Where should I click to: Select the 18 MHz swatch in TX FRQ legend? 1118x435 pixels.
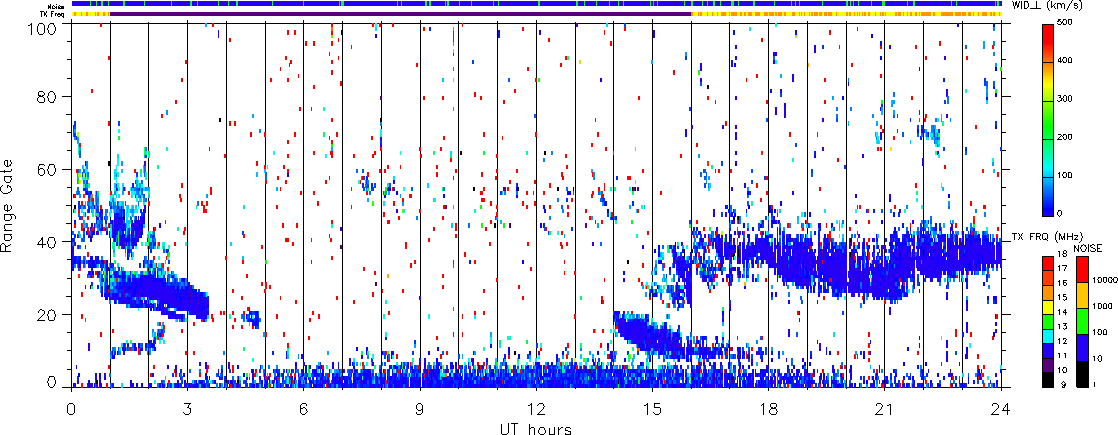point(1047,259)
